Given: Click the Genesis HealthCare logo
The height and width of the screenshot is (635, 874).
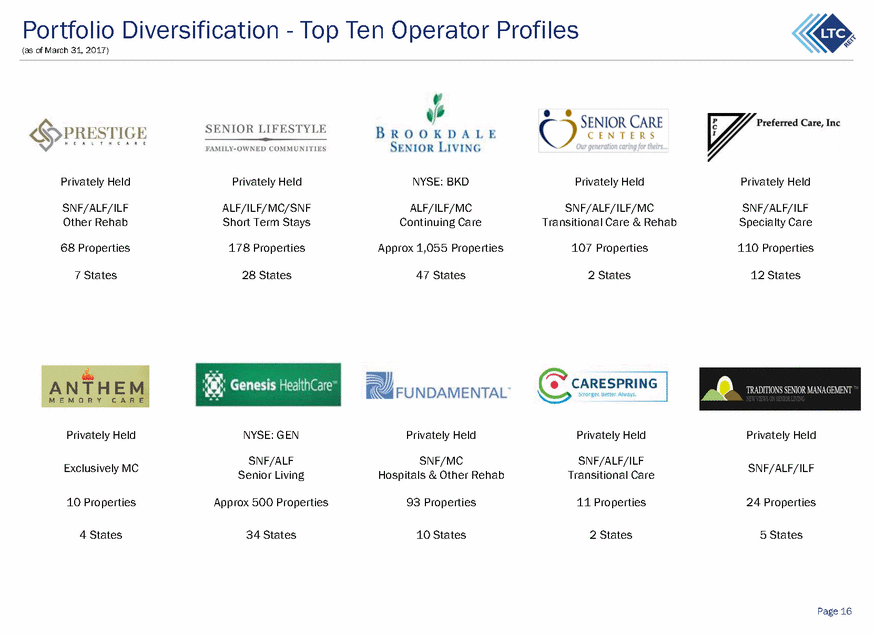Looking at the screenshot, I should point(268,385).
